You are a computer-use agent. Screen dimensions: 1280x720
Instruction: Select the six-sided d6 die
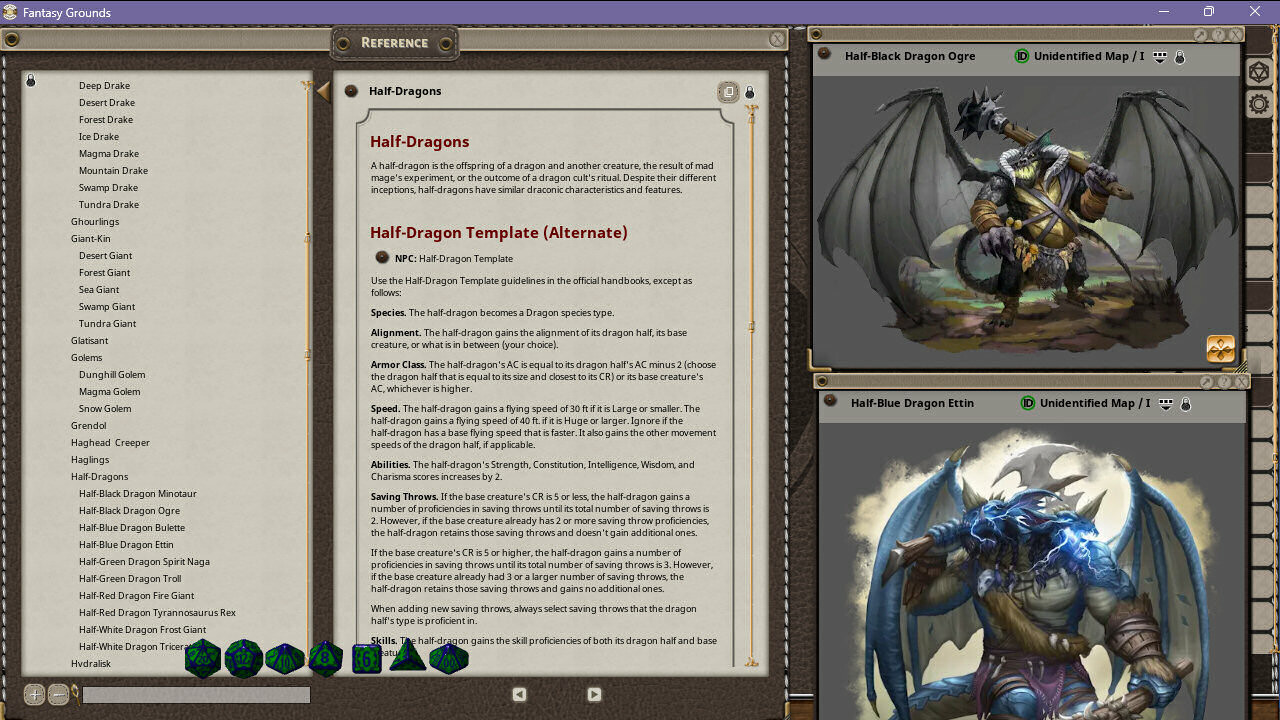[x=367, y=659]
